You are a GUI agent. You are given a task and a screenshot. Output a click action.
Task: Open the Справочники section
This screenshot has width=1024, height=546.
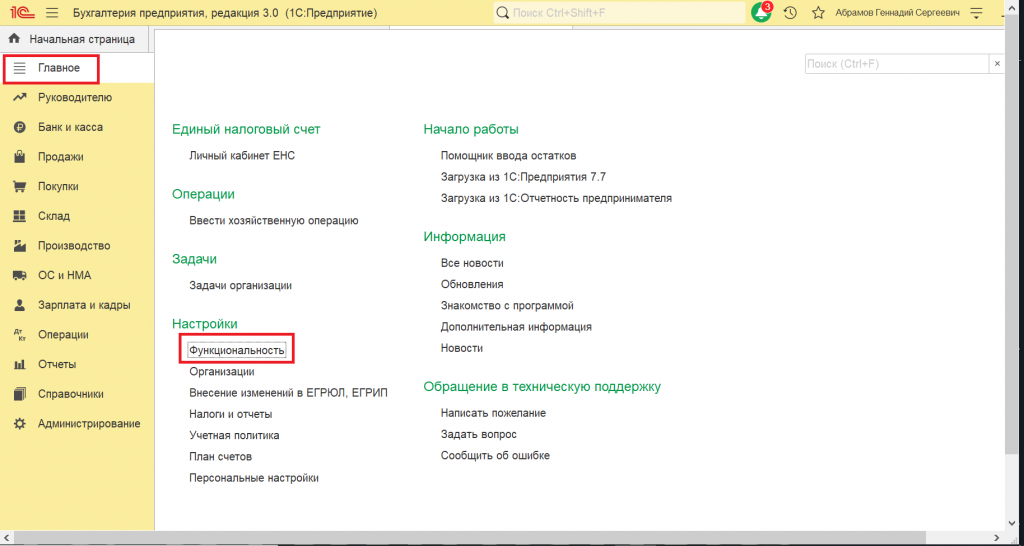coord(71,394)
